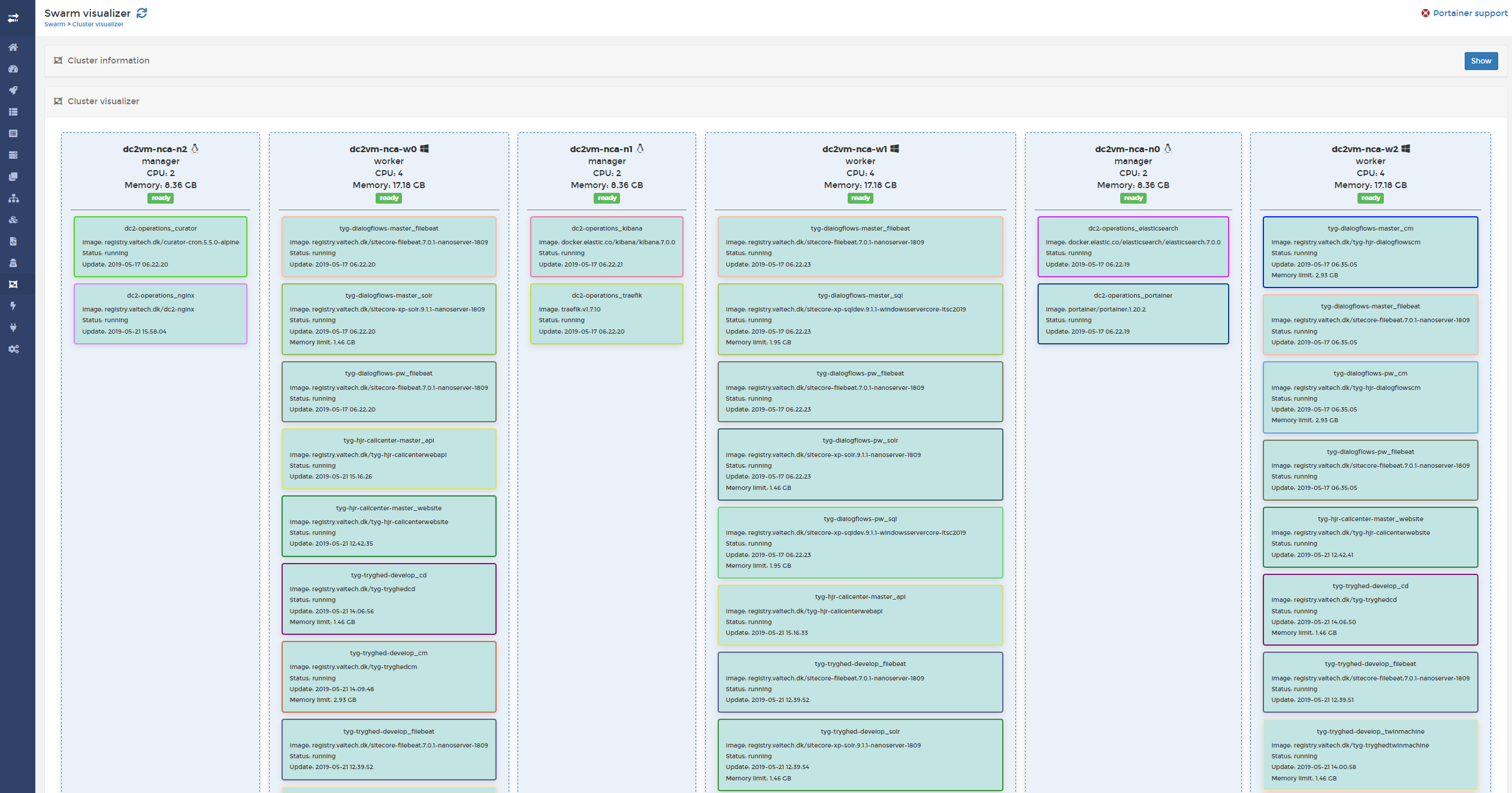Open Stacks via the grid-list sidebar icon
This screenshot has height=793, width=1512.
[13, 112]
